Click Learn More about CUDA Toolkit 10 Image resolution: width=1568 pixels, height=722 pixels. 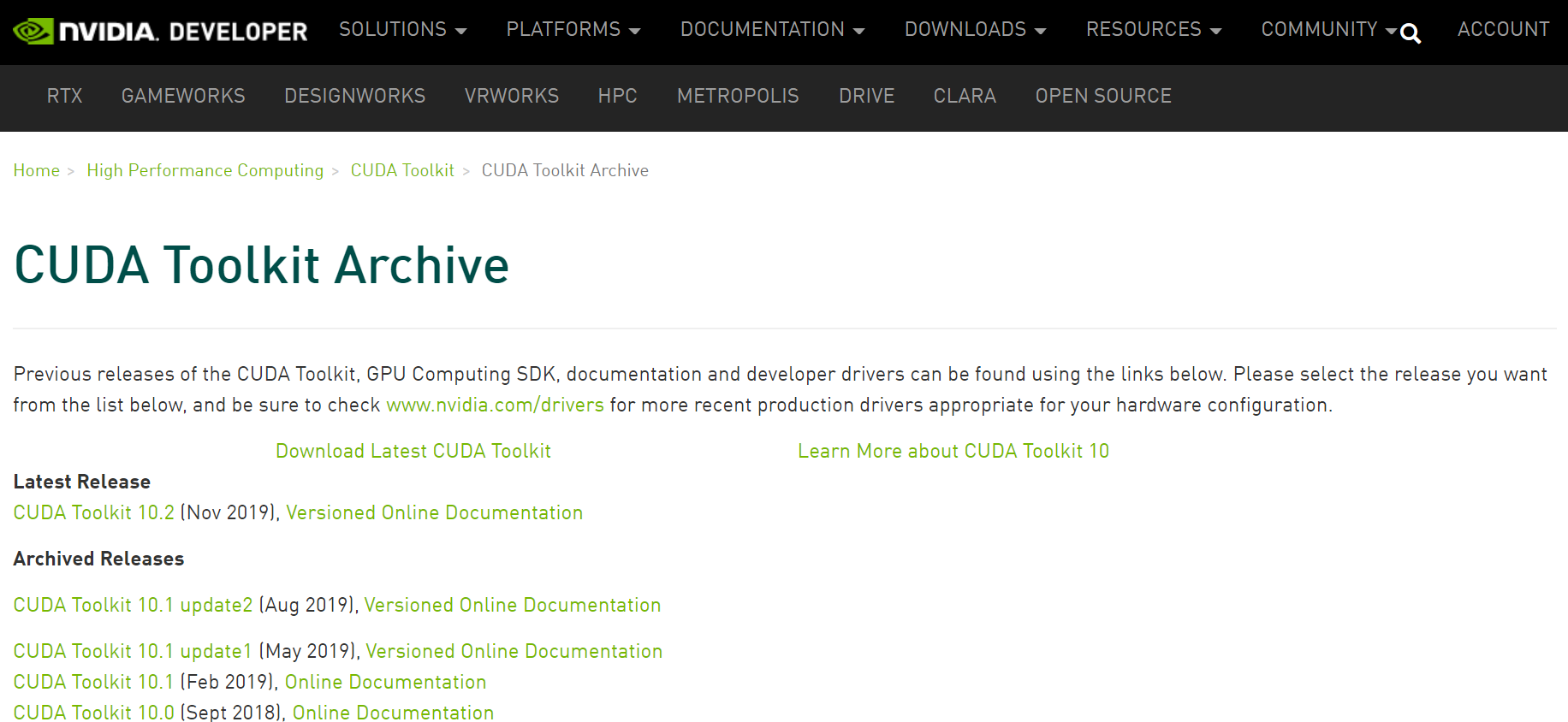coord(953,451)
